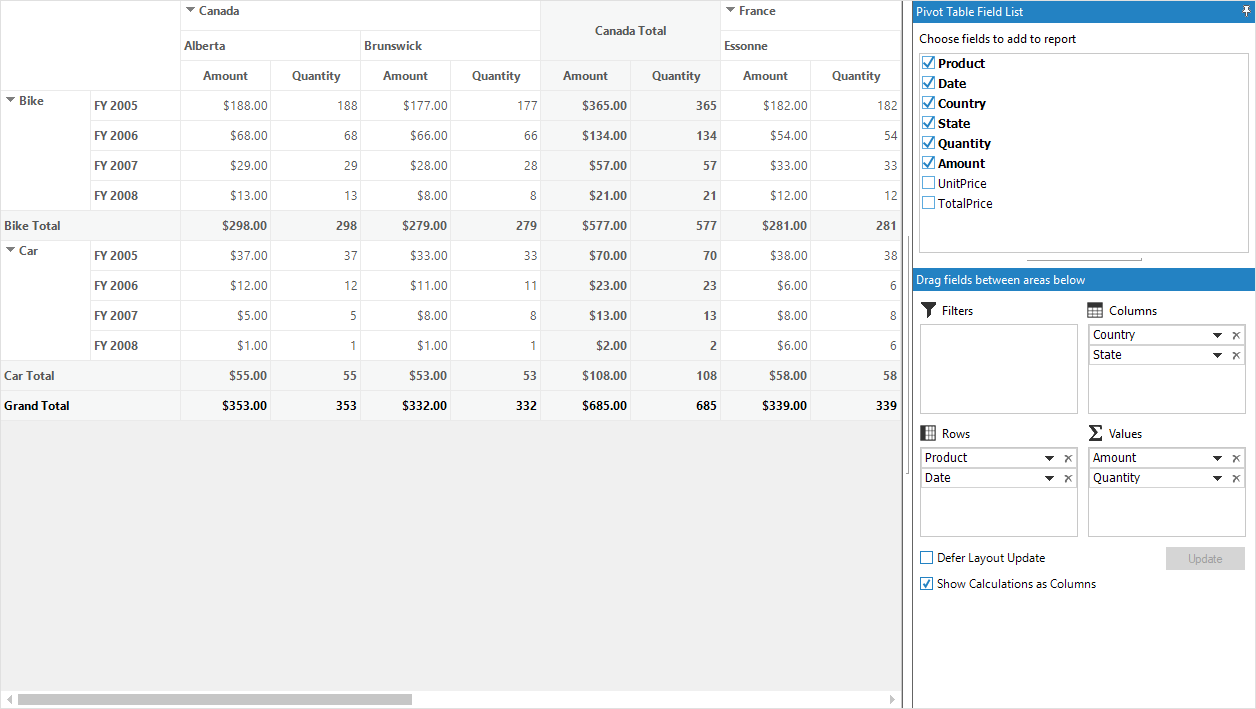The height and width of the screenshot is (709, 1256).
Task: Remove Product field using its X icon
Action: pos(1068,459)
